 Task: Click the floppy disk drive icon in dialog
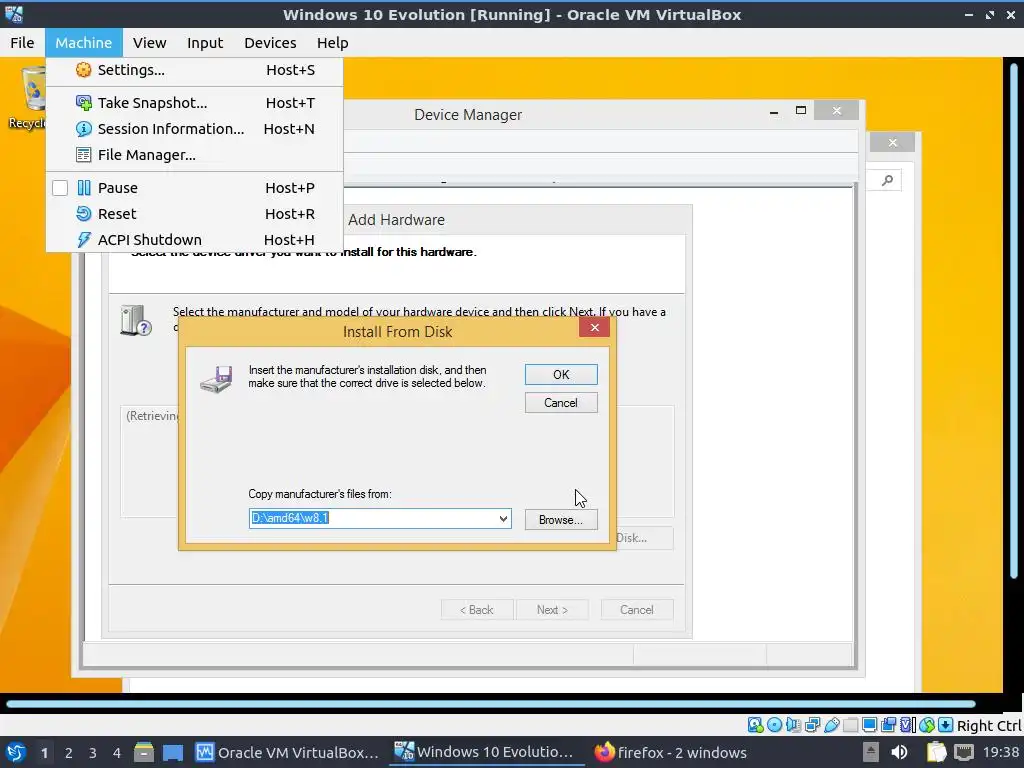pyautogui.click(x=216, y=379)
